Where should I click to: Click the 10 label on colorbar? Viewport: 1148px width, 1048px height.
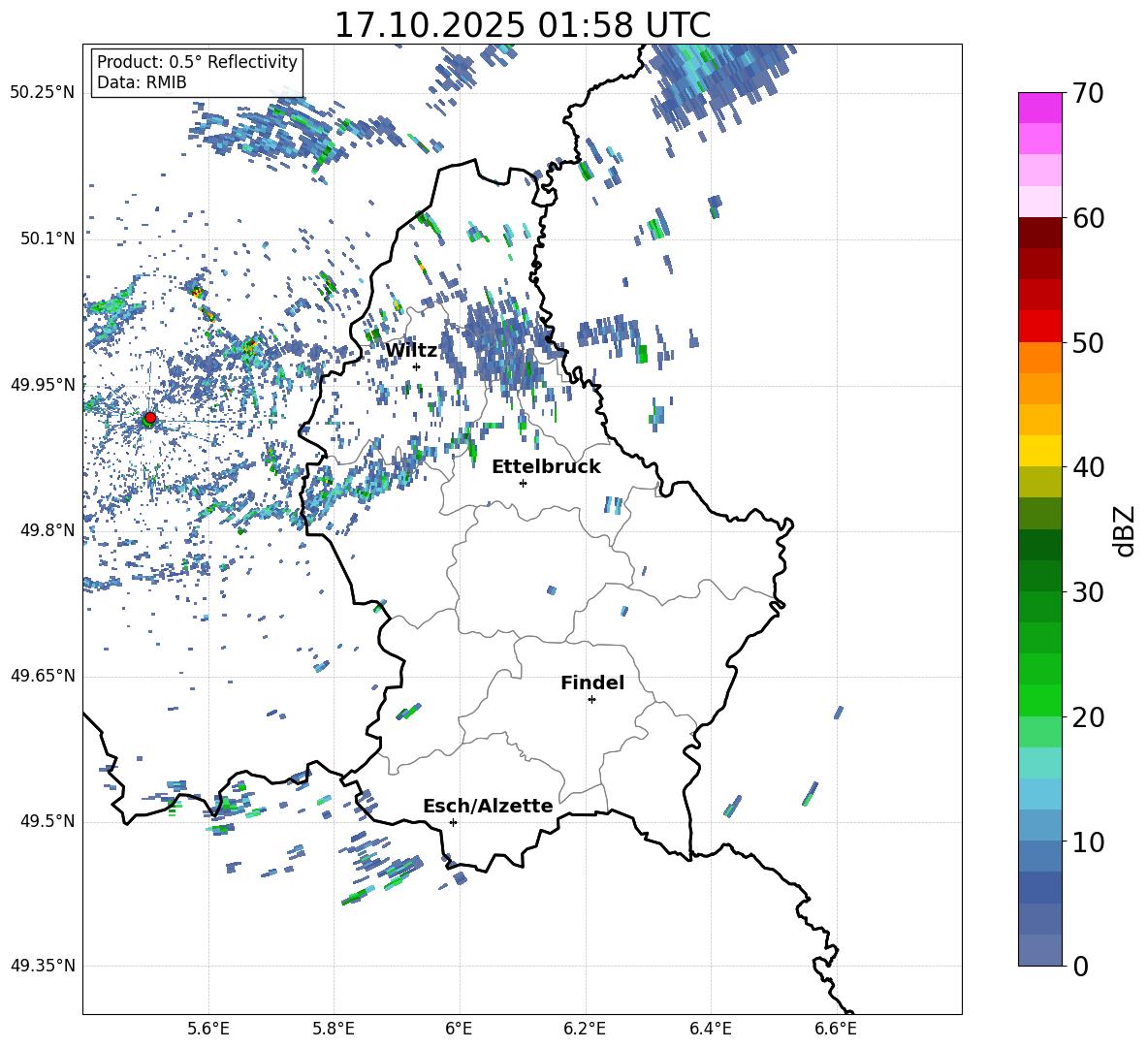pyautogui.click(x=1088, y=842)
